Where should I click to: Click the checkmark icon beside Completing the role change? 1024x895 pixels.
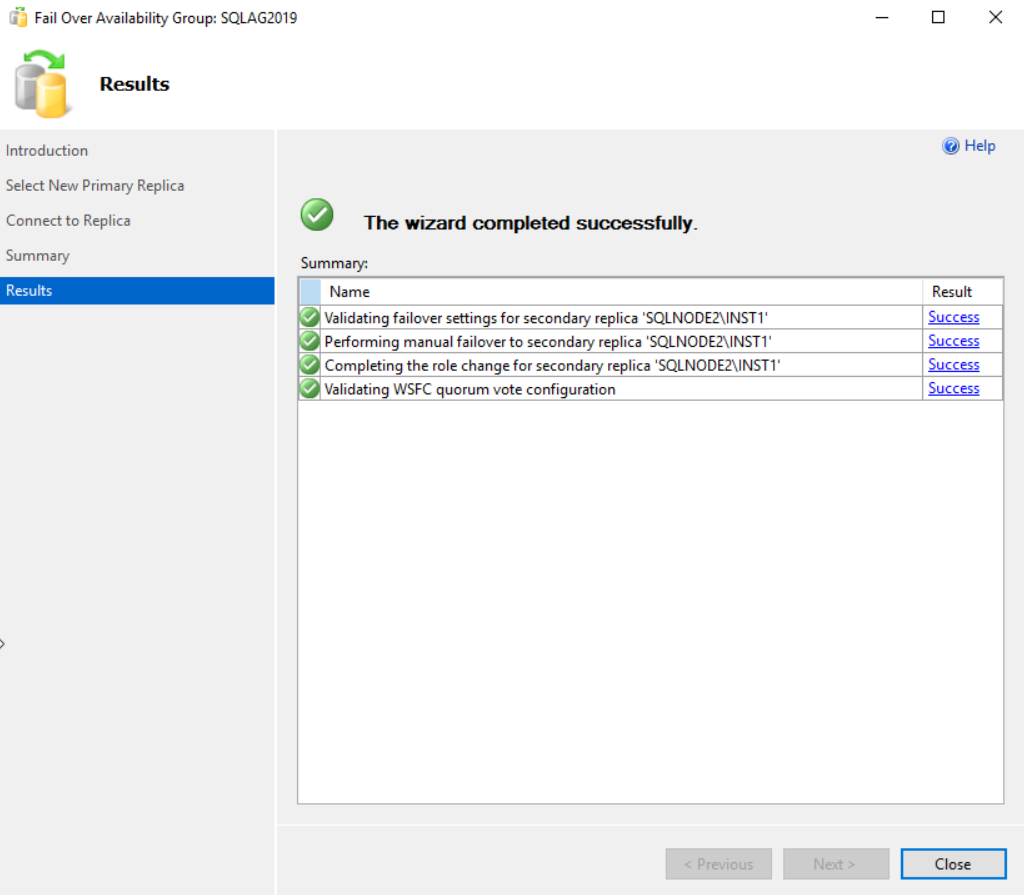310,365
